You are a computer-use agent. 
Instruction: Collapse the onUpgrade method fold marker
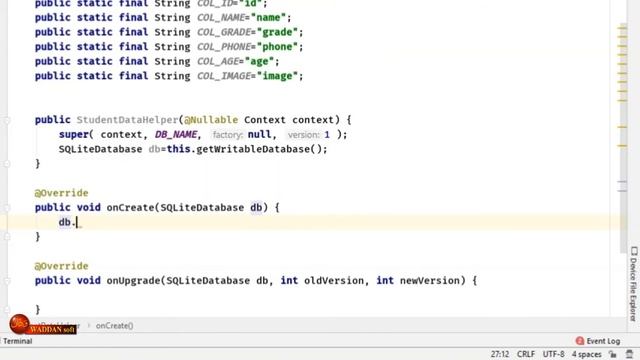(7, 281)
